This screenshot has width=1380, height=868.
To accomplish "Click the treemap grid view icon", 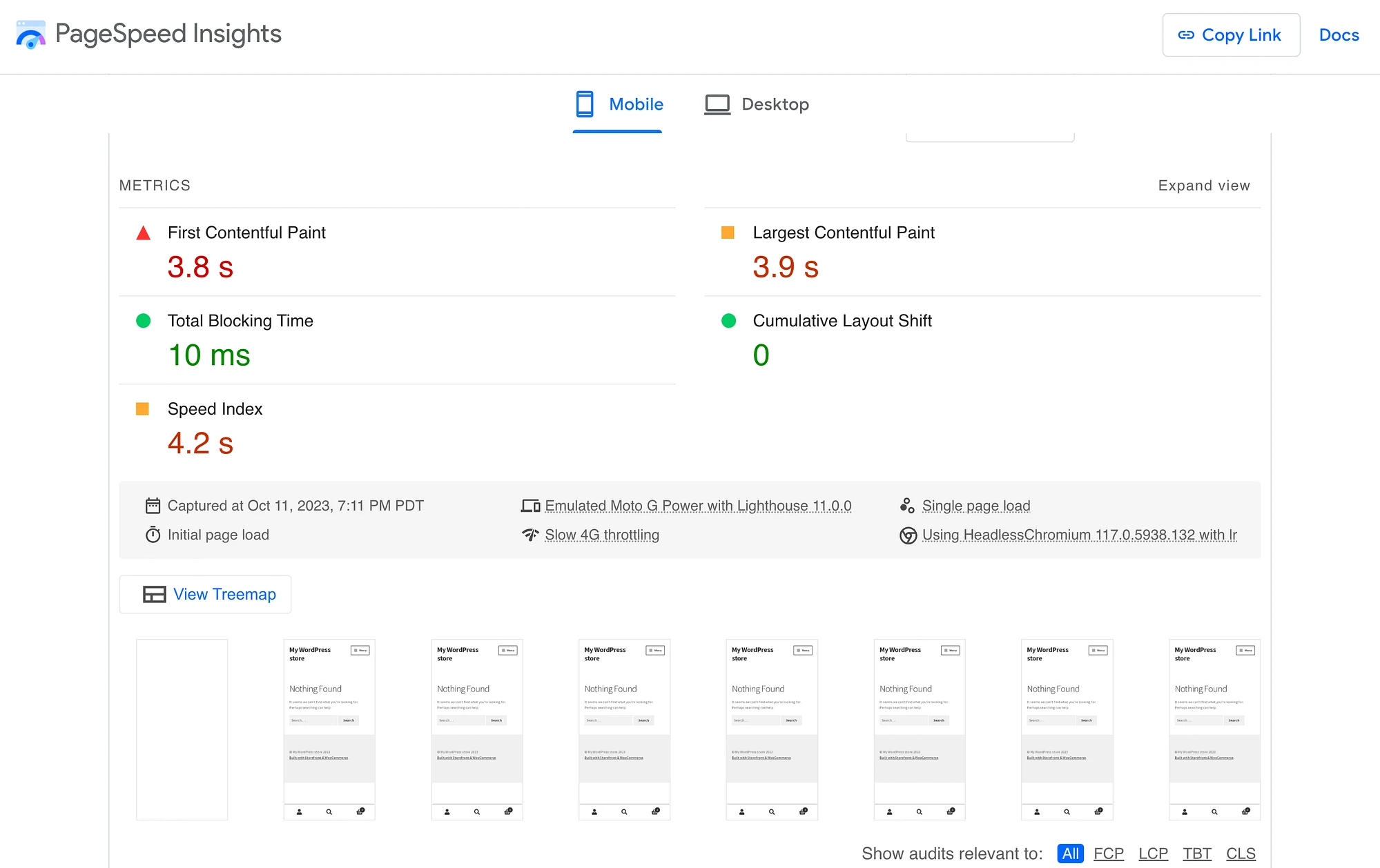I will point(155,594).
